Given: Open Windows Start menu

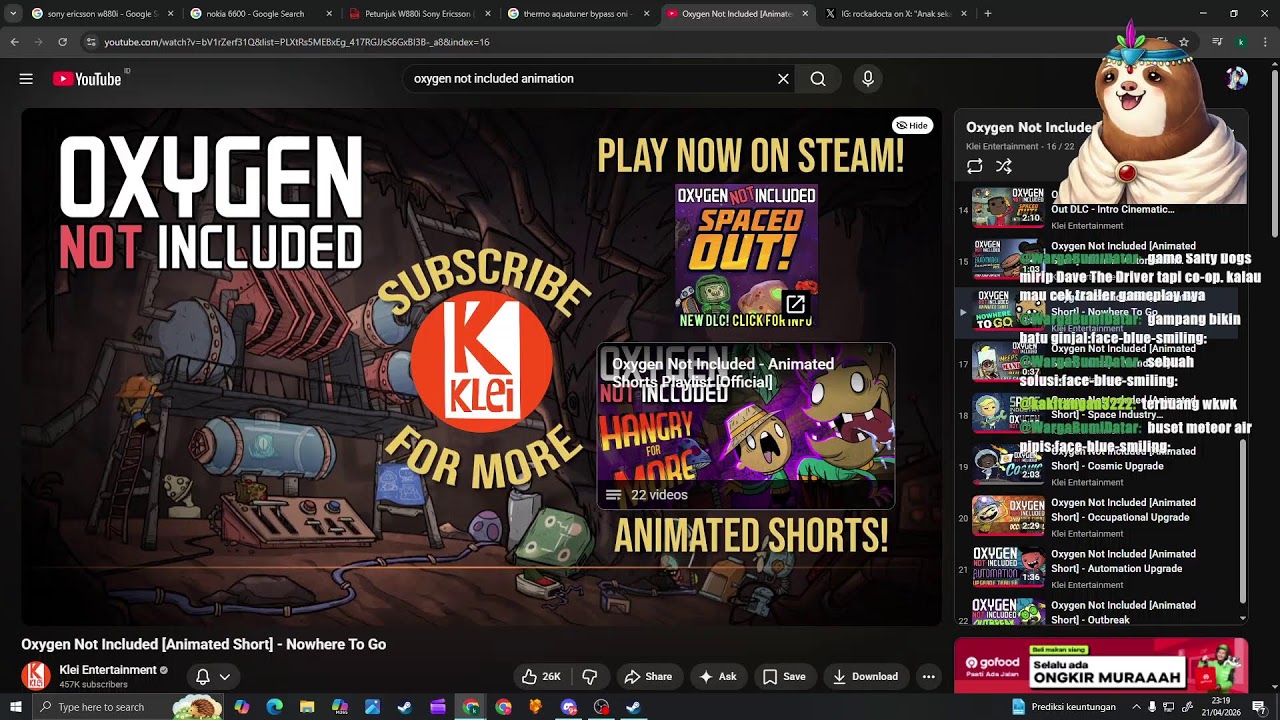Looking at the screenshot, I should pos(15,707).
